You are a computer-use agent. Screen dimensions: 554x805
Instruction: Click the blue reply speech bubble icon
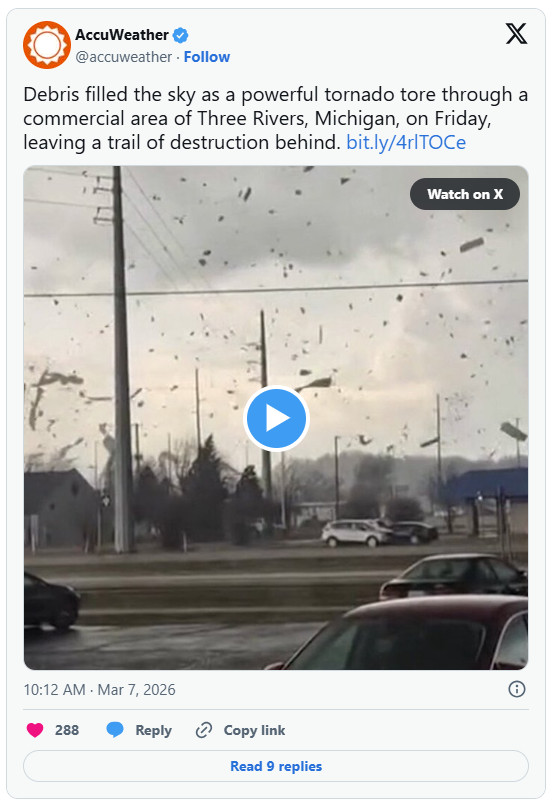[115, 730]
